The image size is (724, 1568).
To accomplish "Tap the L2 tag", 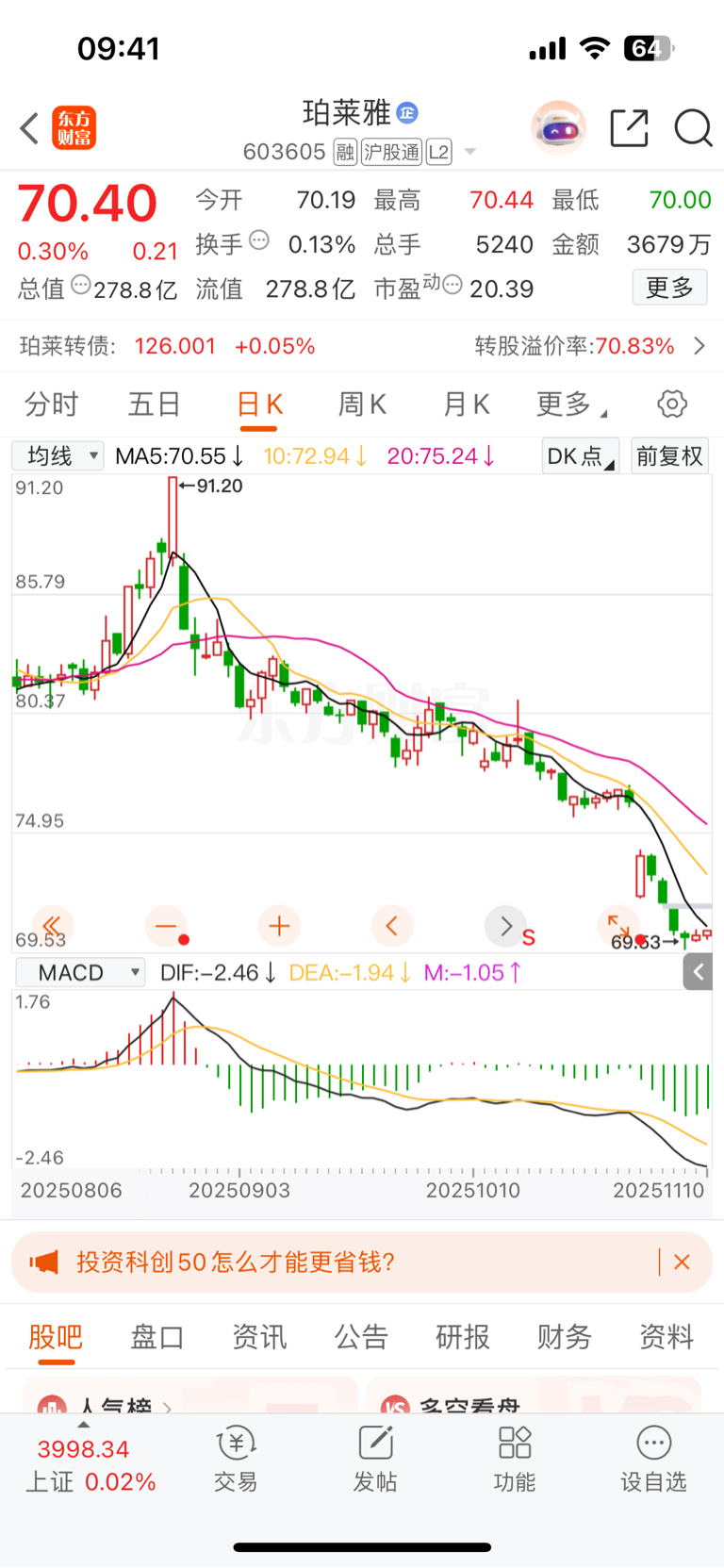I will (x=439, y=152).
